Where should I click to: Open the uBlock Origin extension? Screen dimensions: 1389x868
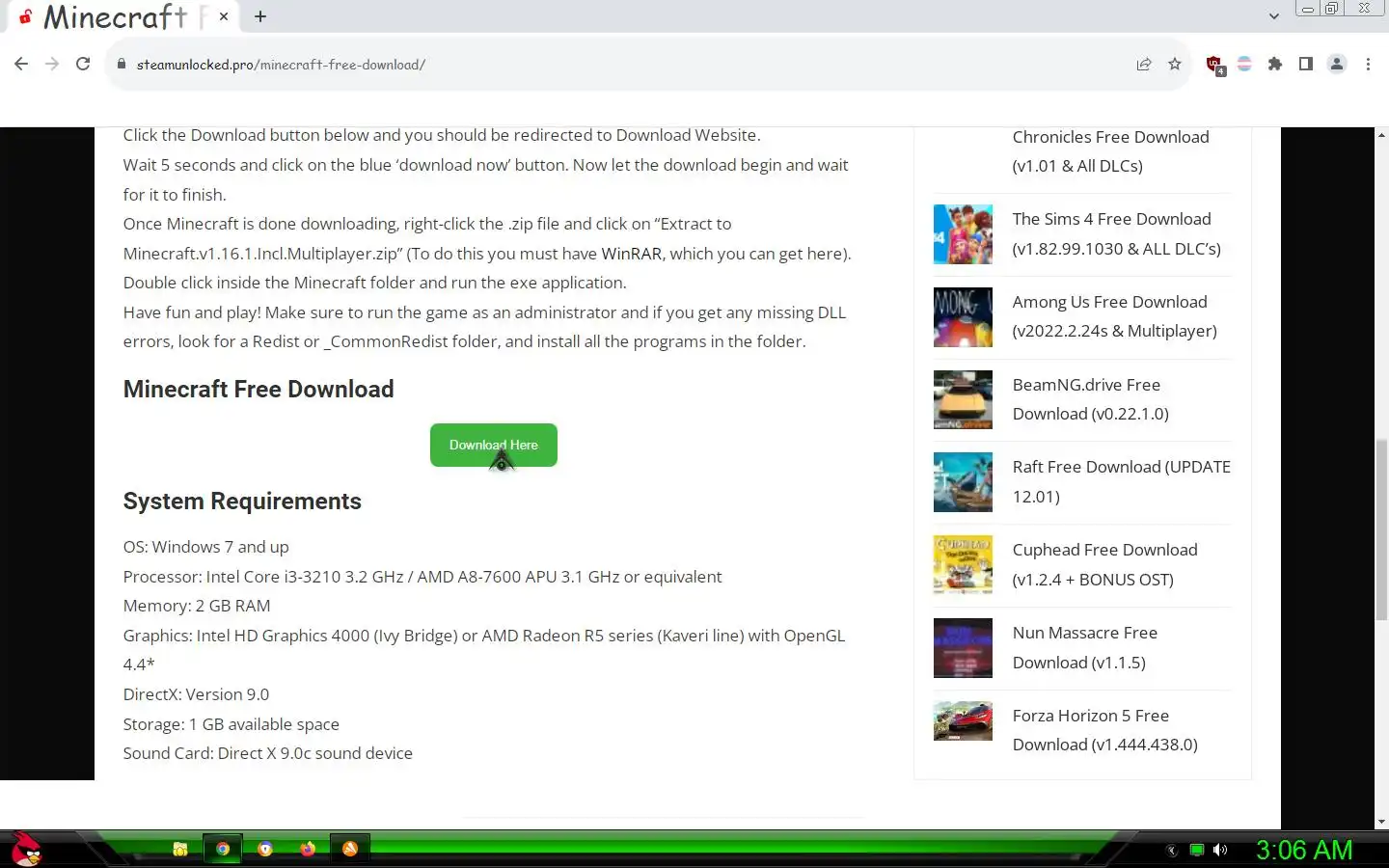tap(1215, 65)
